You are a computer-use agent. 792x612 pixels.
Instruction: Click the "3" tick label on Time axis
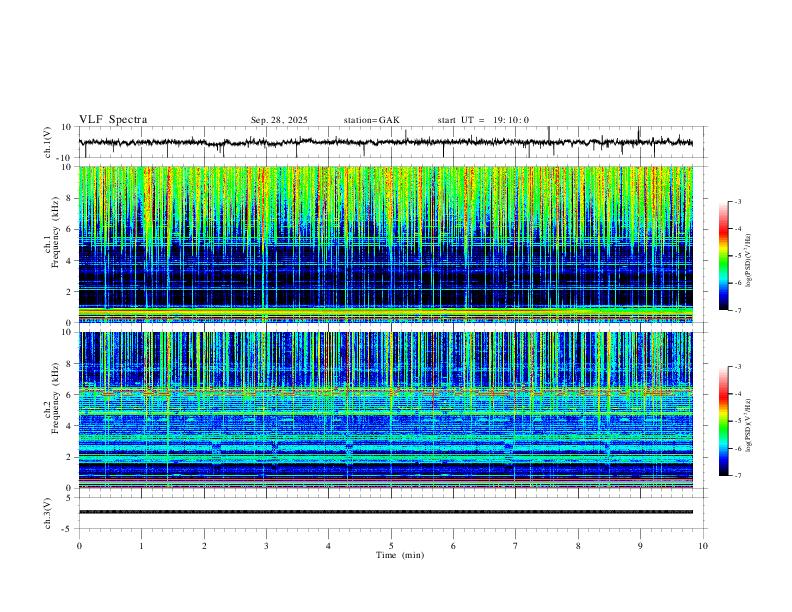(x=266, y=546)
